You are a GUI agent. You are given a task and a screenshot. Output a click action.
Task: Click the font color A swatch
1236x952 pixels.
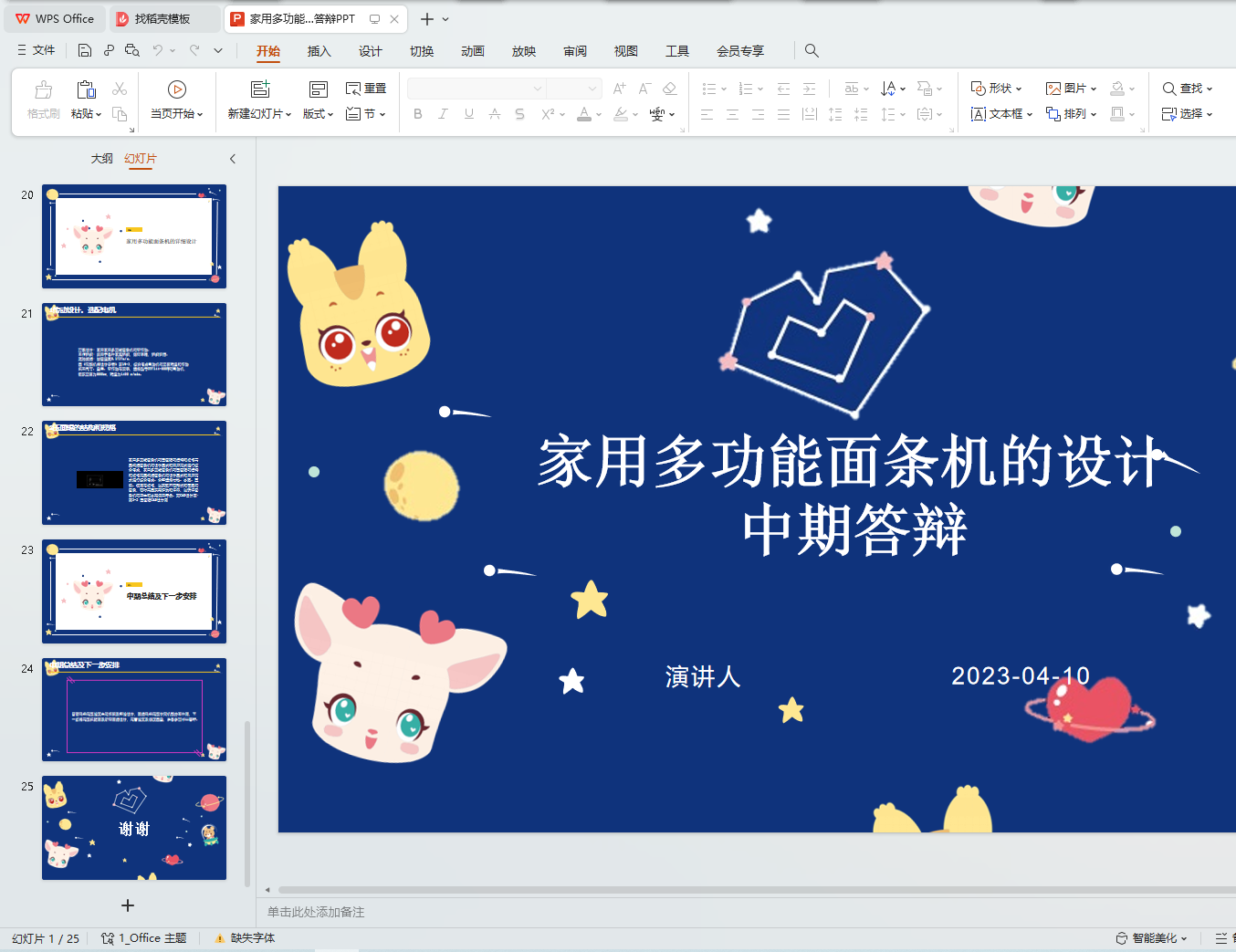point(584,114)
